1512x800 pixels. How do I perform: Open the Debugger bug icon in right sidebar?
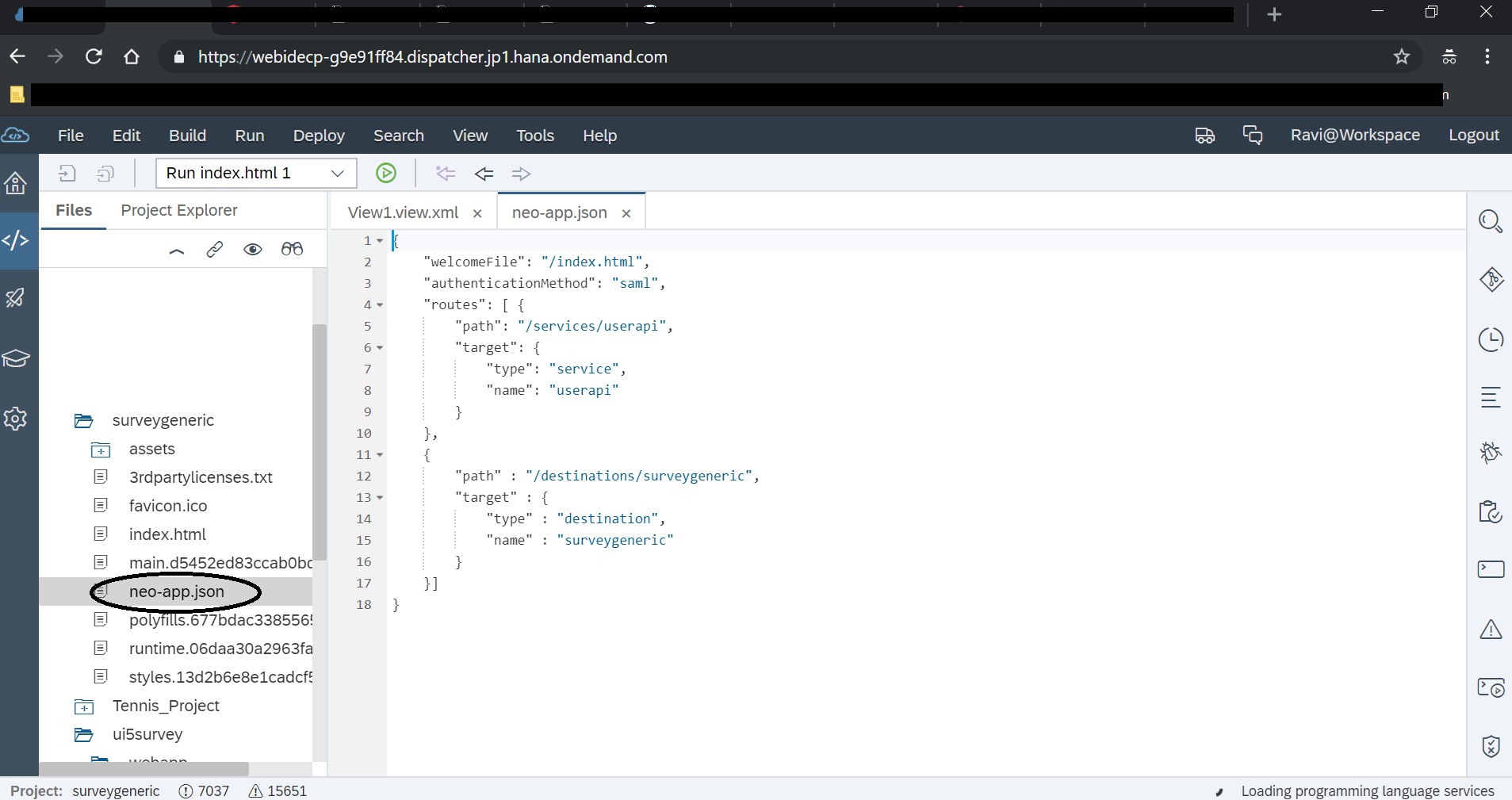(1491, 452)
